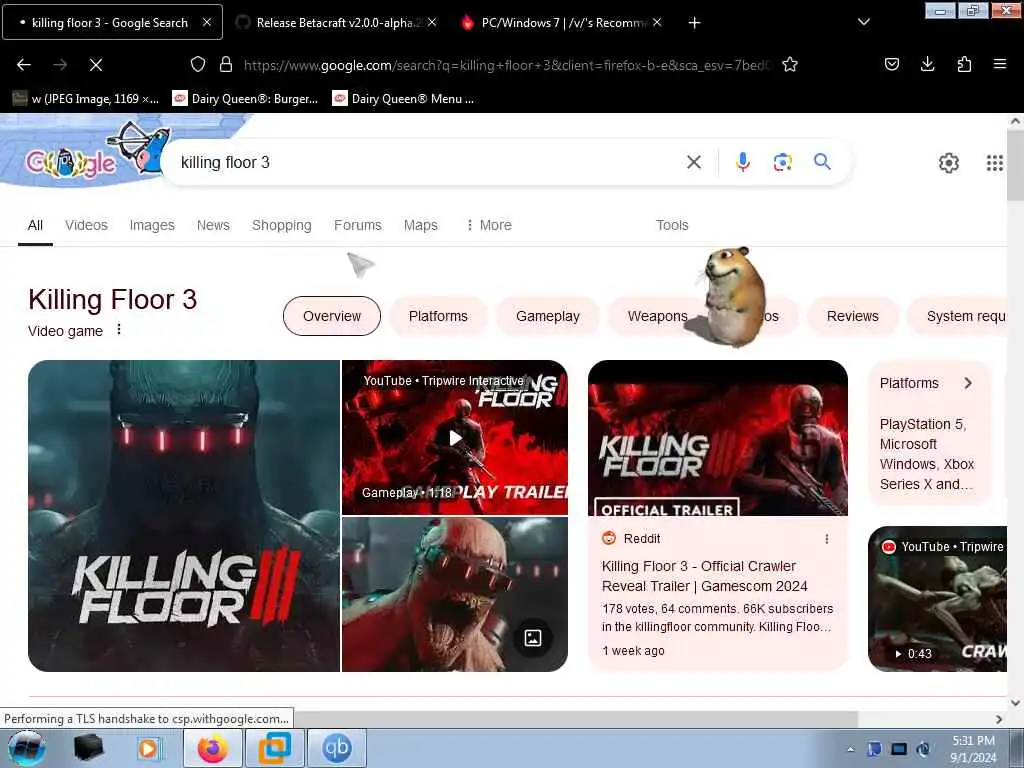Screen dimensions: 1024x768
Task: Search by image with Lens icon
Action: pos(782,162)
